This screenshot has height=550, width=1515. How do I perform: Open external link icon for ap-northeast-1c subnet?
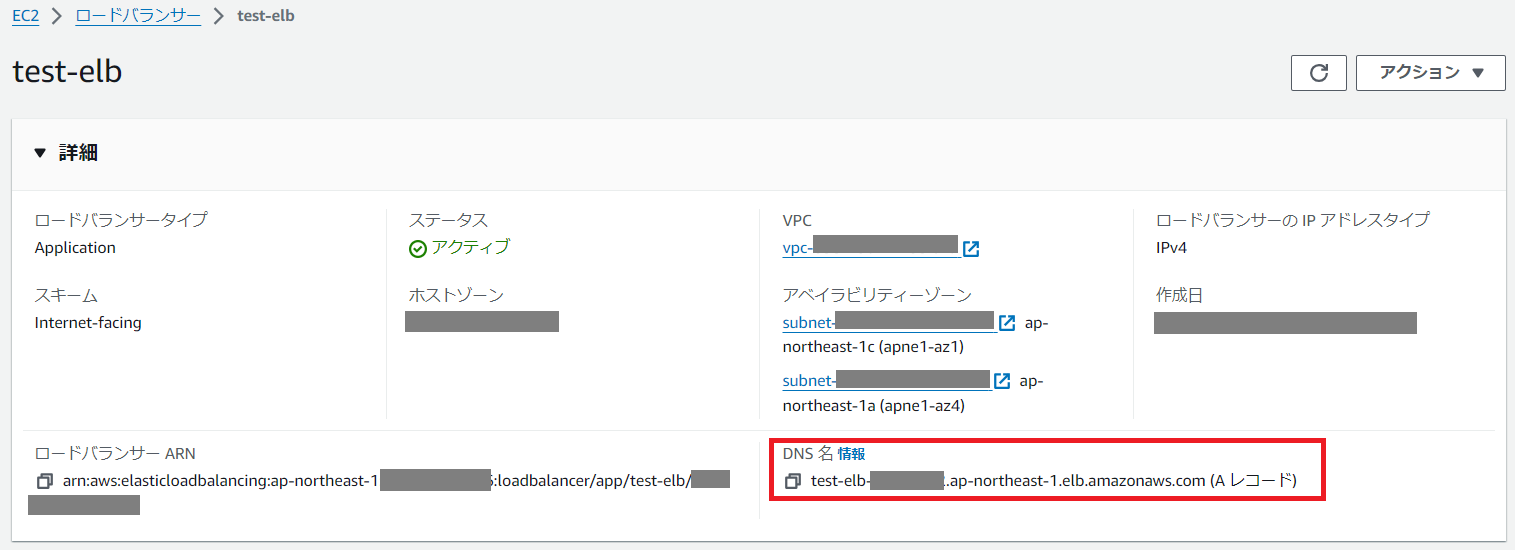1007,323
